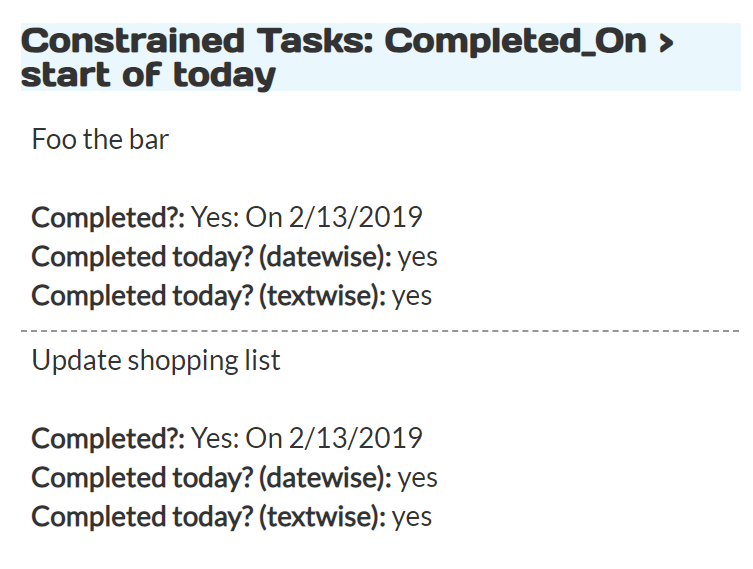The width and height of the screenshot is (753, 569).
Task: Click datewise label under Foo the bar
Action: tap(211, 257)
